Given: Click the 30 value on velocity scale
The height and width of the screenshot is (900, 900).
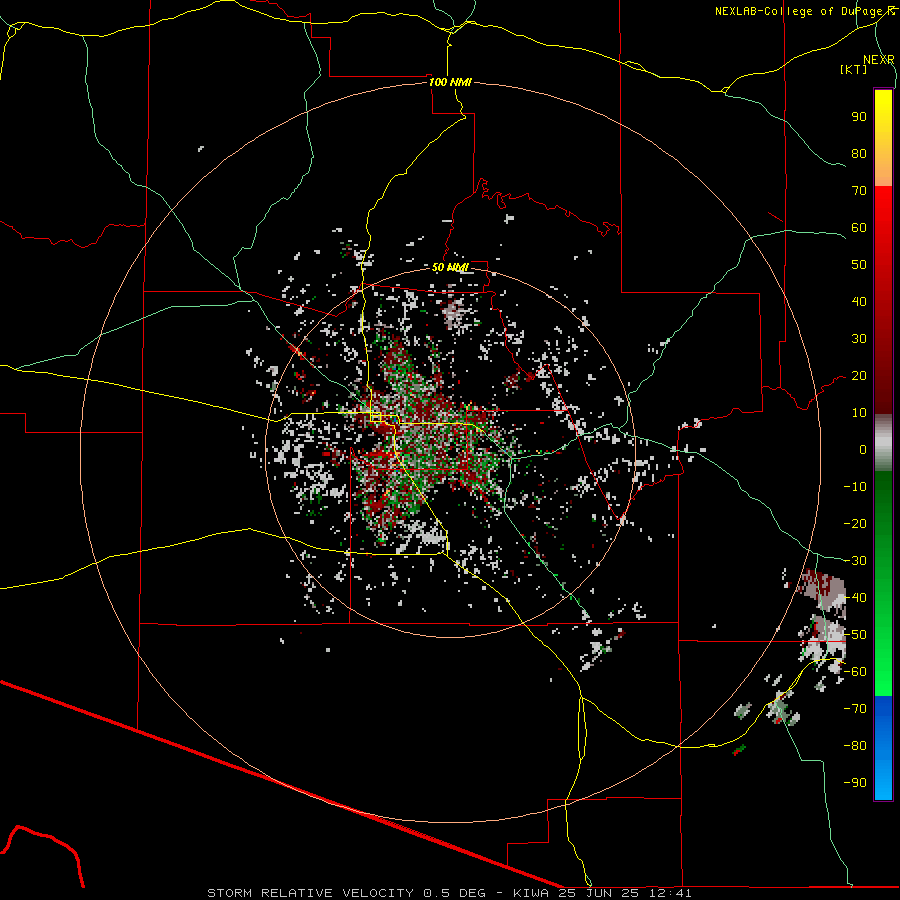Looking at the screenshot, I should [x=859, y=339].
